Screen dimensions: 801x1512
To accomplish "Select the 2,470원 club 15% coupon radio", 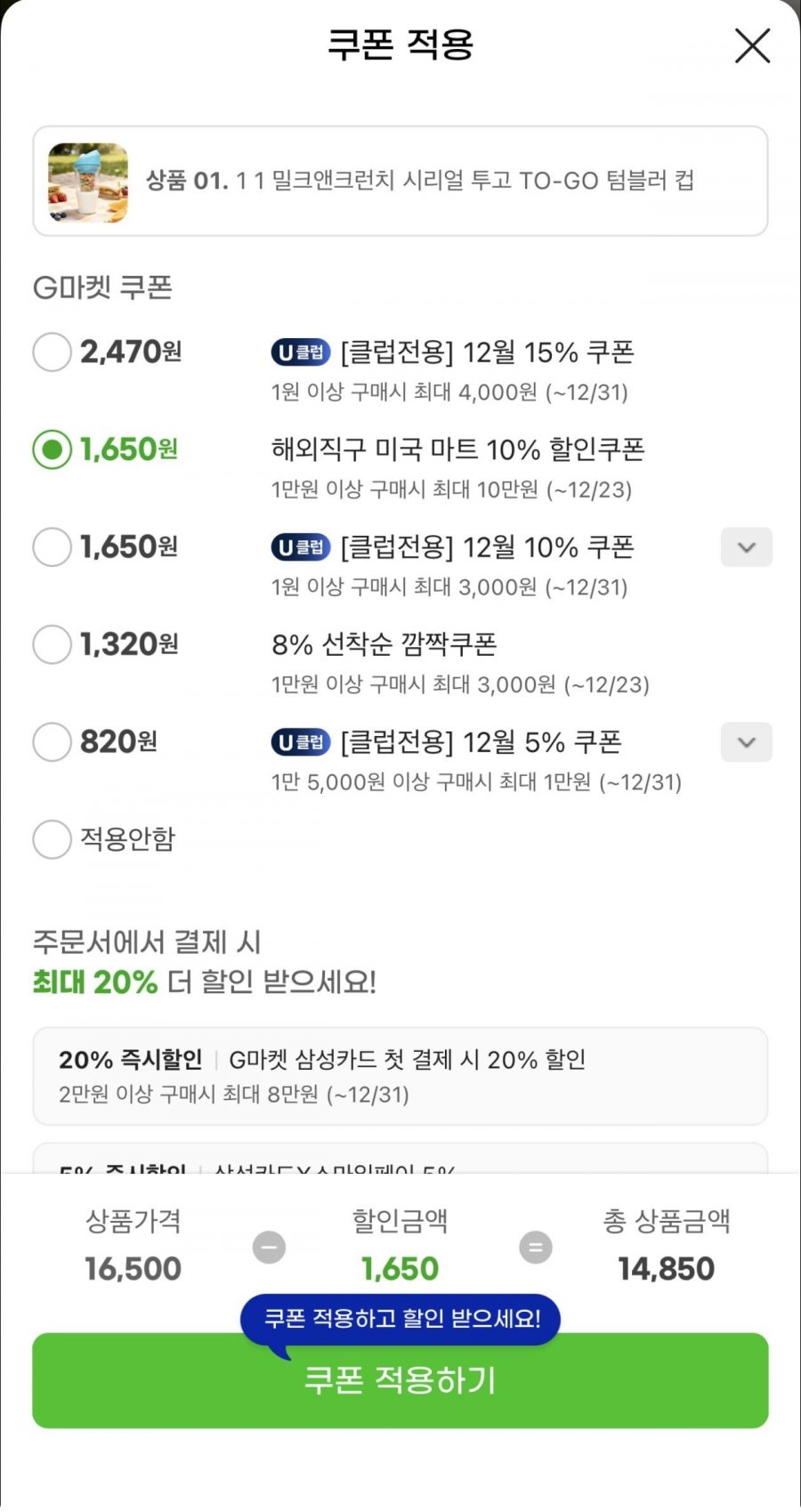I will click(x=52, y=352).
